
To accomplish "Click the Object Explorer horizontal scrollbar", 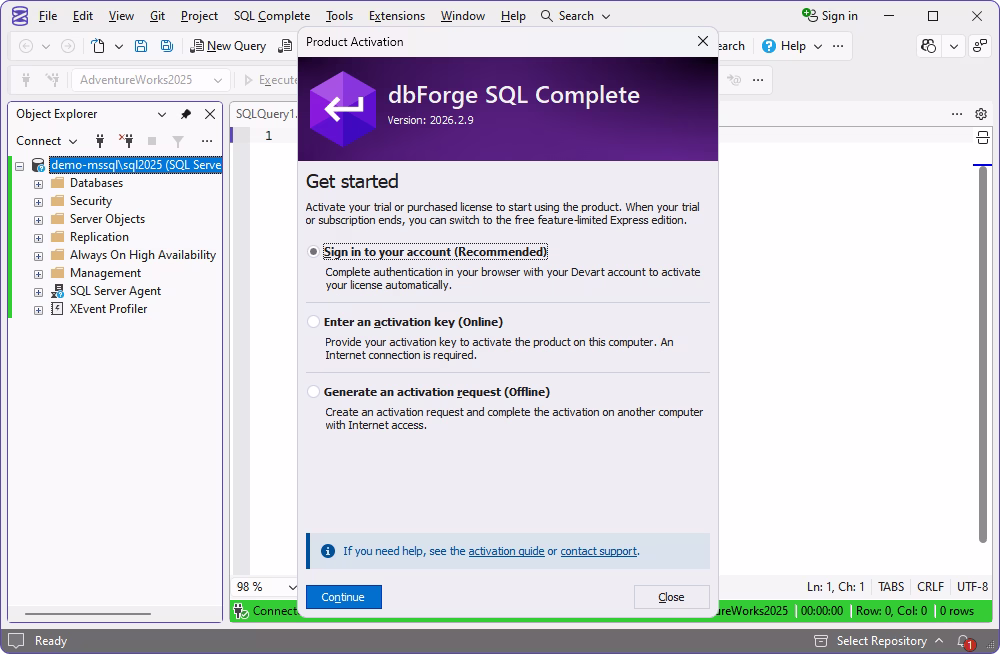I will [88, 614].
